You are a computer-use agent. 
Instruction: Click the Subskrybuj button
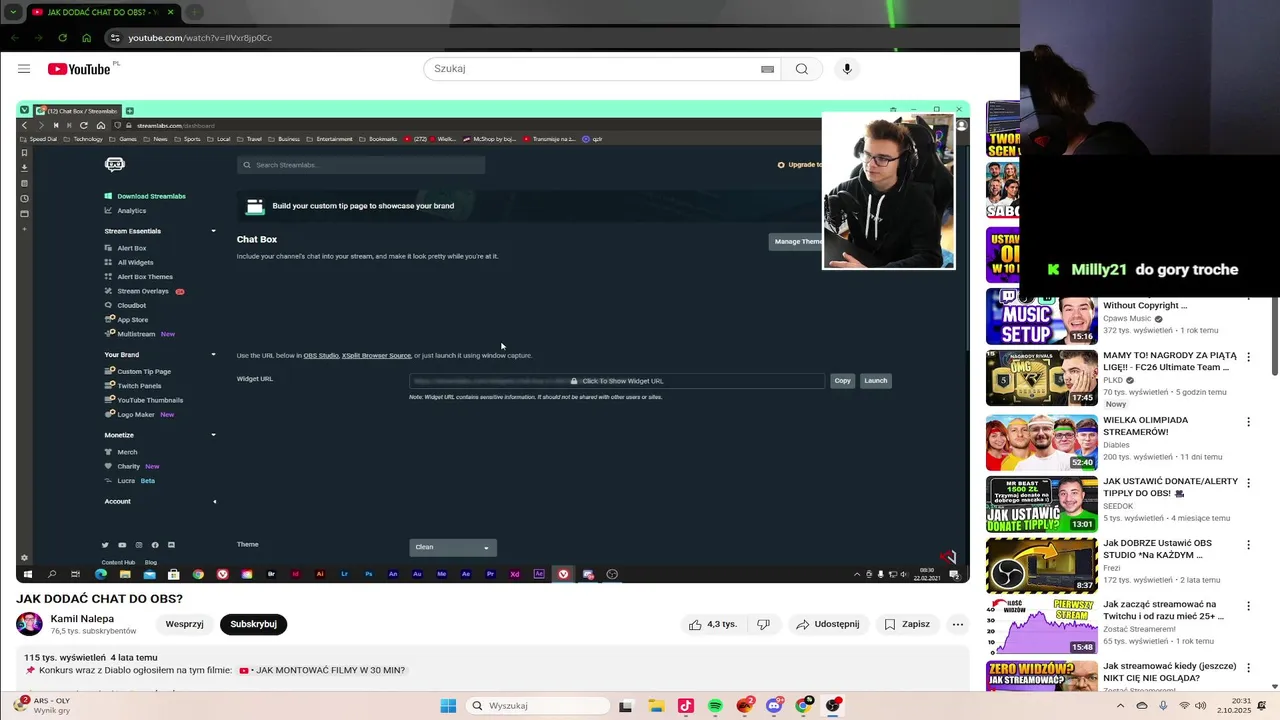254,624
